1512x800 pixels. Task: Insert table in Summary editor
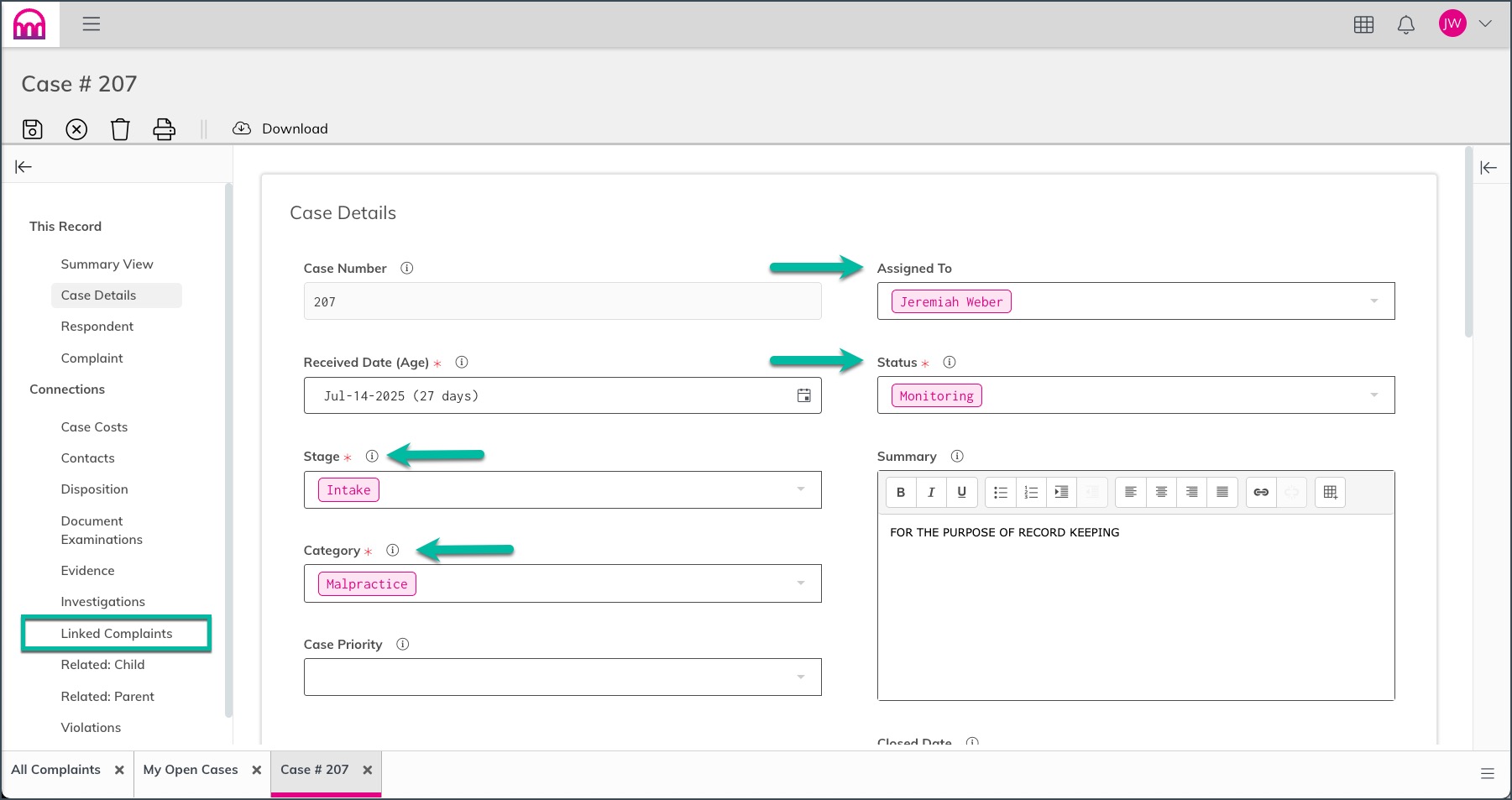(1331, 493)
